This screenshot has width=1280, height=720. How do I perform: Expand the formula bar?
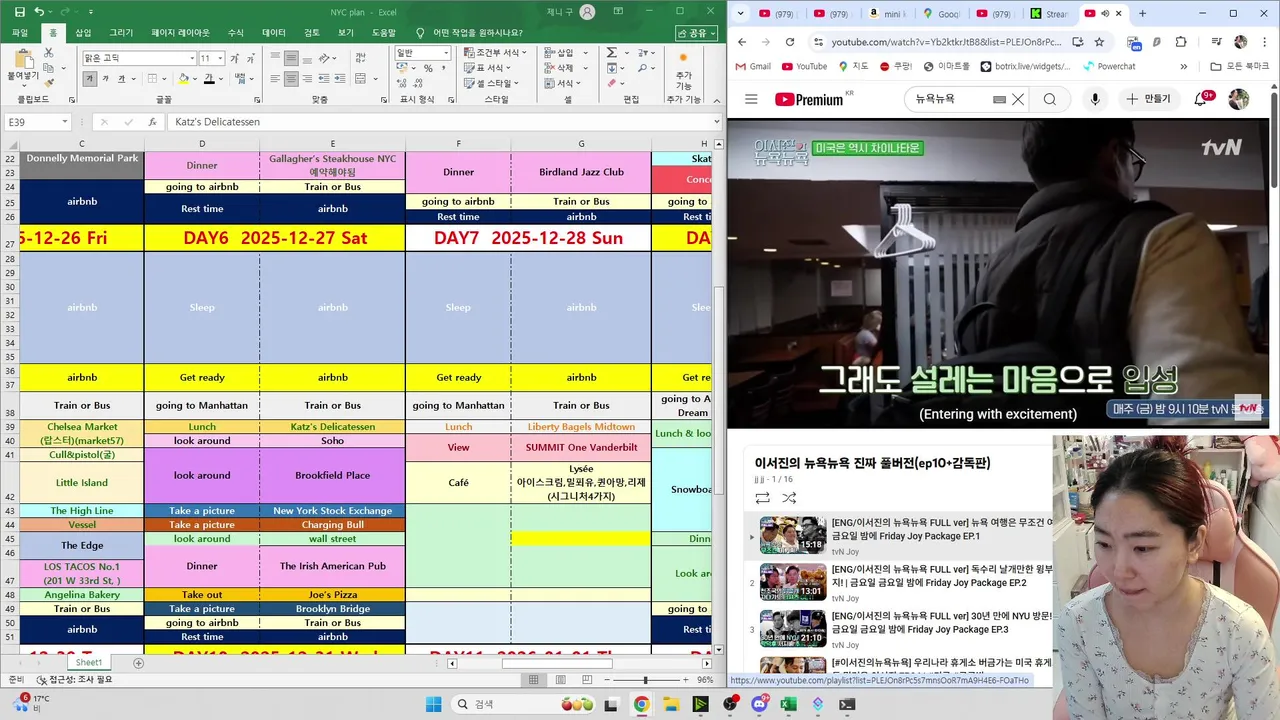(716, 122)
